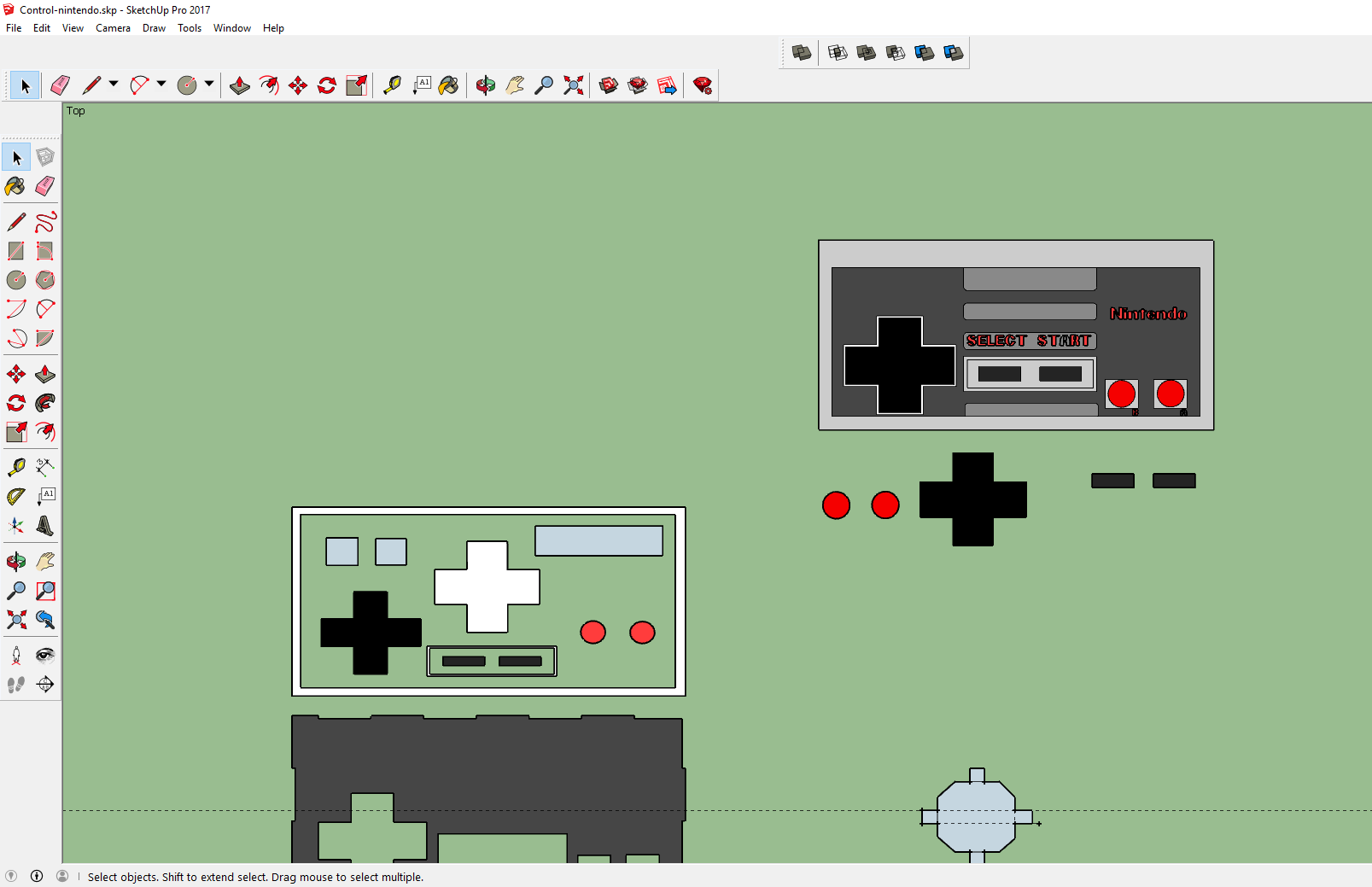
Task: Select the Scale tool in top toolbar
Action: (356, 85)
